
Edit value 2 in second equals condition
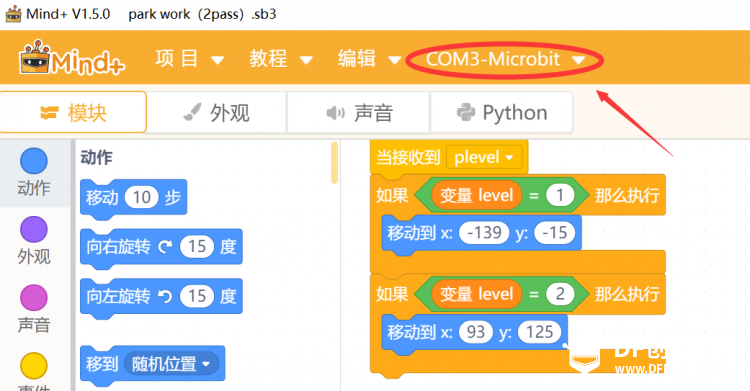pos(560,294)
